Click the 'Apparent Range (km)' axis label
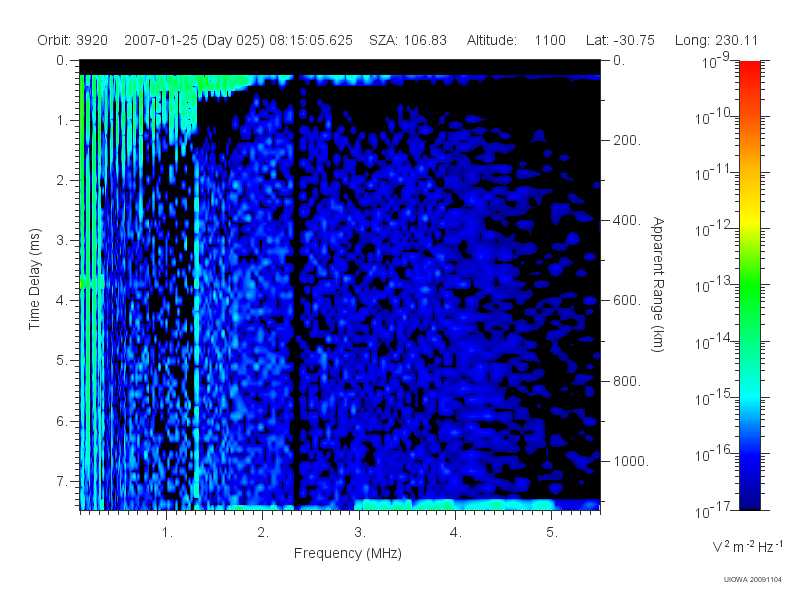This screenshot has width=800, height=600. point(658,284)
